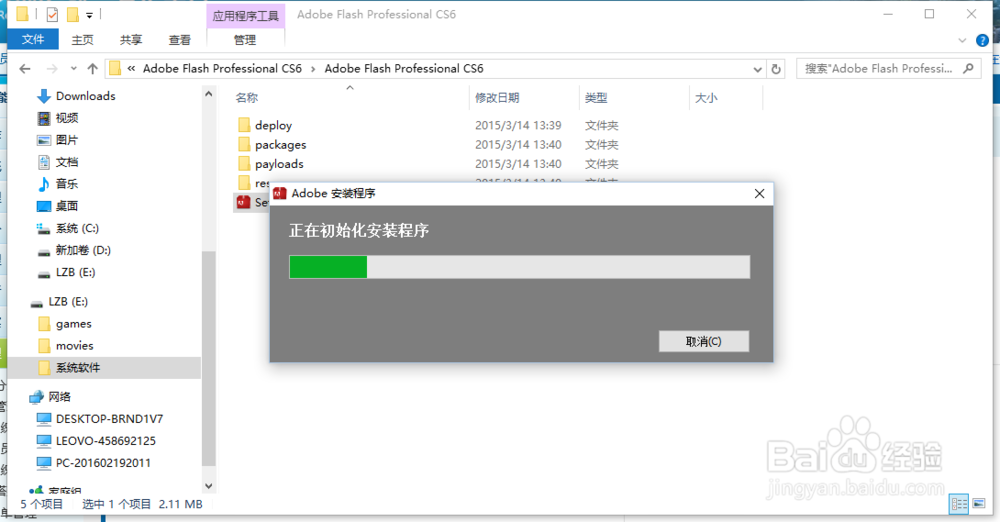This screenshot has height=522, width=1000.
Task: Click the Explorer window title bar folder icon
Action: 22,14
